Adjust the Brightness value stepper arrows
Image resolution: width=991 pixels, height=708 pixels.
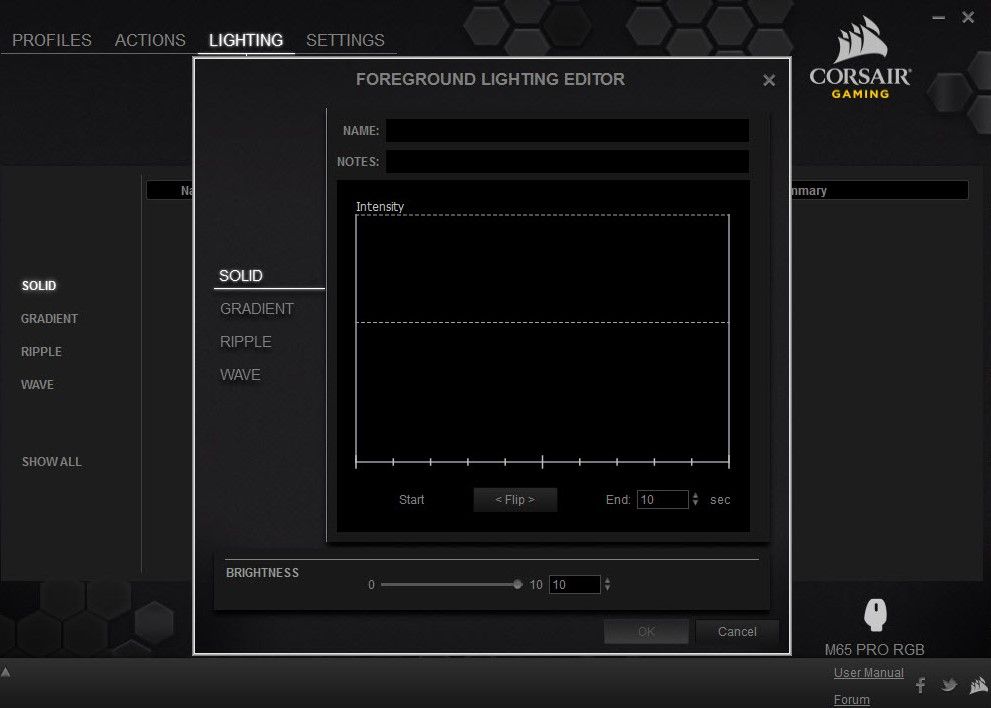pyautogui.click(x=607, y=585)
